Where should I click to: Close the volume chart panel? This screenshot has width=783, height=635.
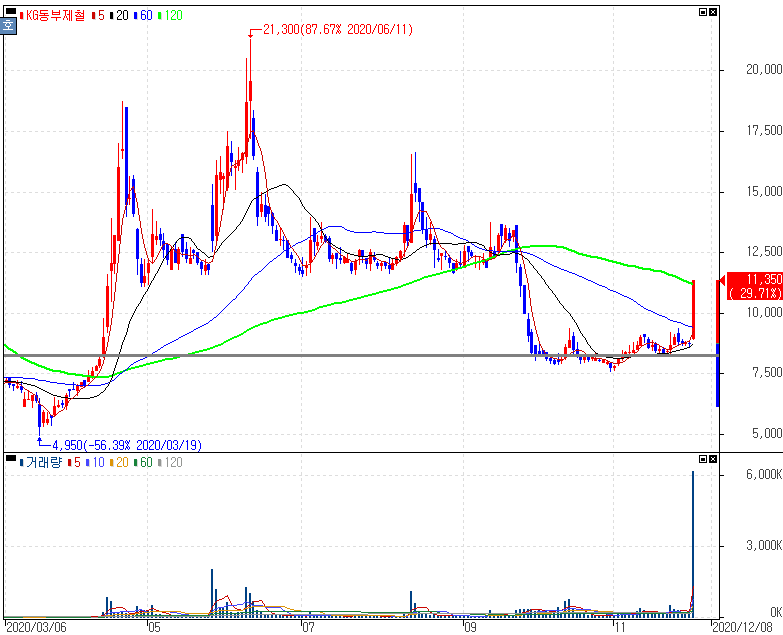[x=713, y=459]
